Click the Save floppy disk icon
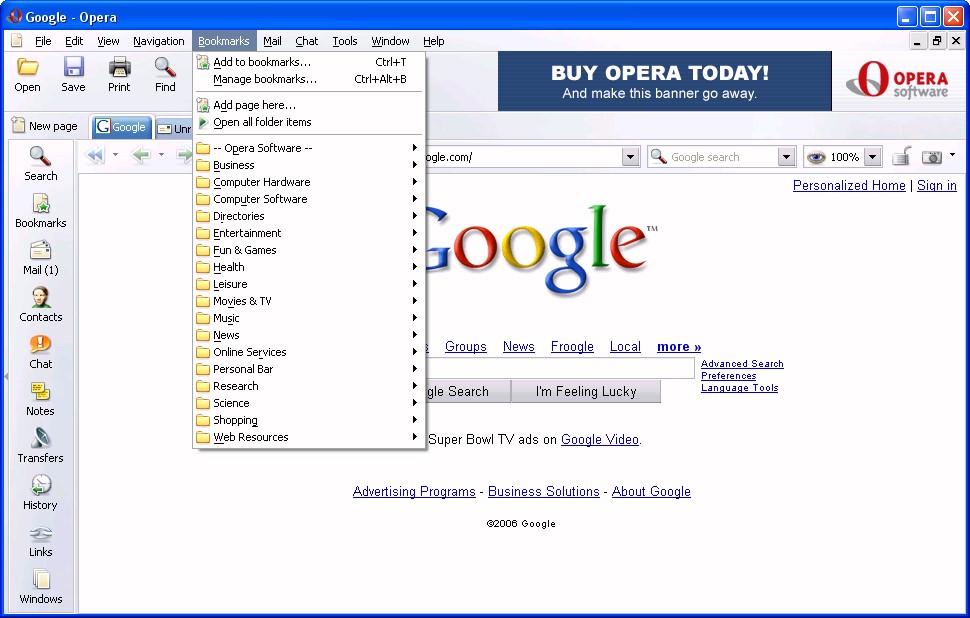Image resolution: width=970 pixels, height=618 pixels. tap(74, 67)
